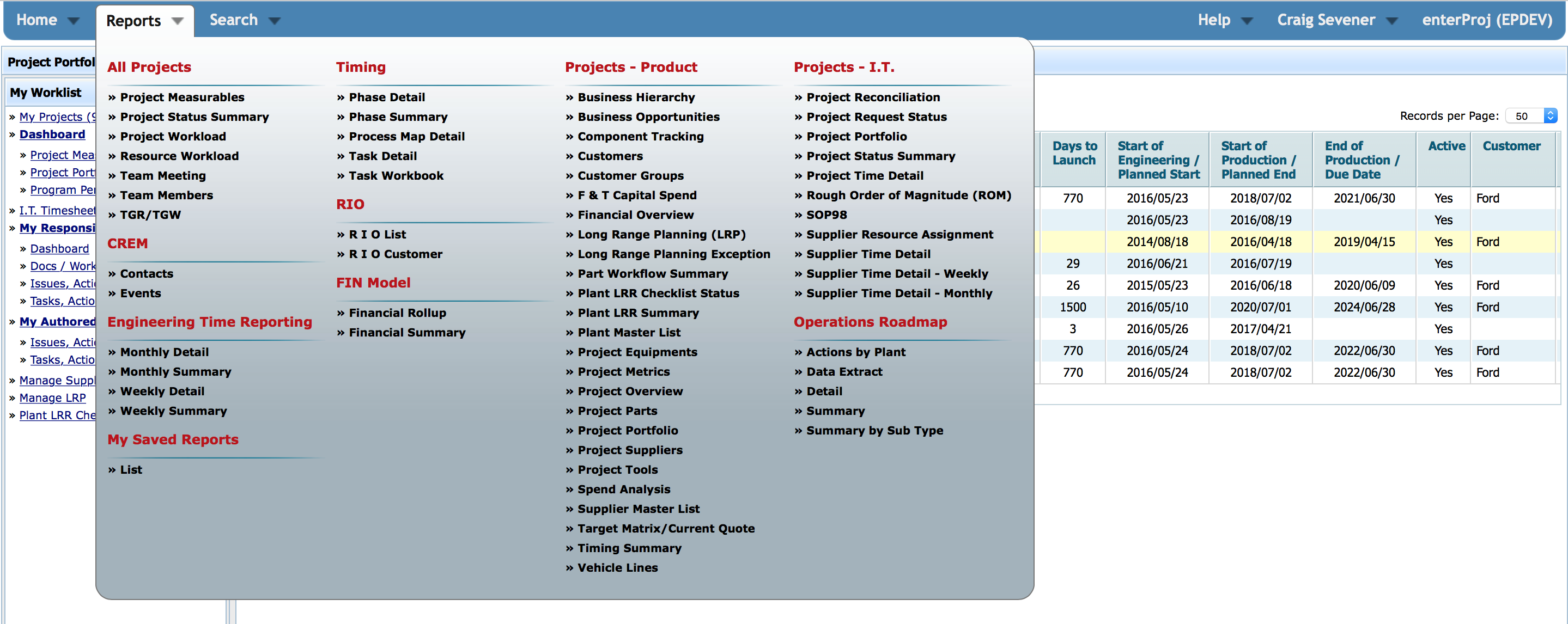Image resolution: width=1568 pixels, height=624 pixels.
Task: Open Weekly Summary time report
Action: pos(173,411)
